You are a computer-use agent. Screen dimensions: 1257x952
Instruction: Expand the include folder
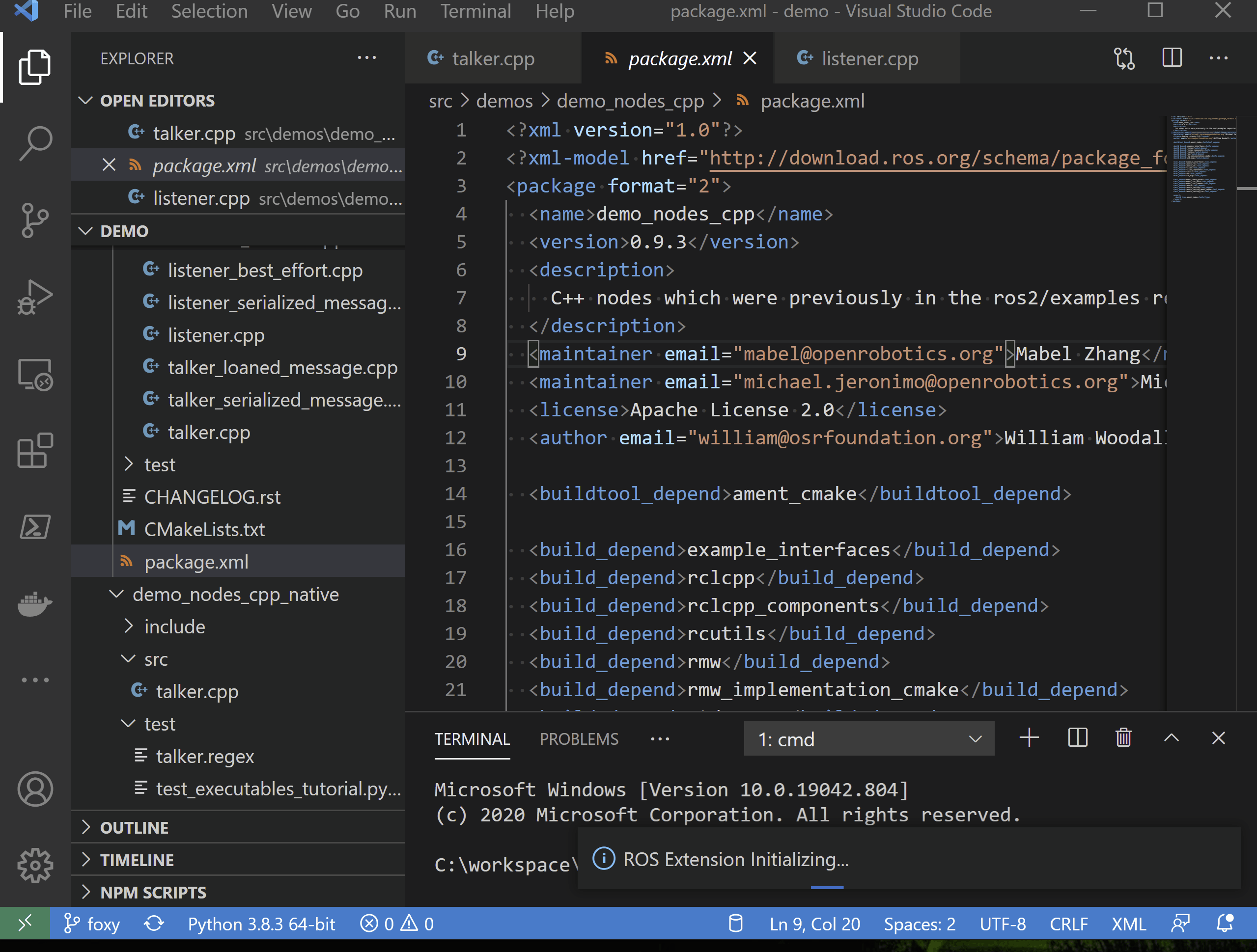pyautogui.click(x=174, y=626)
